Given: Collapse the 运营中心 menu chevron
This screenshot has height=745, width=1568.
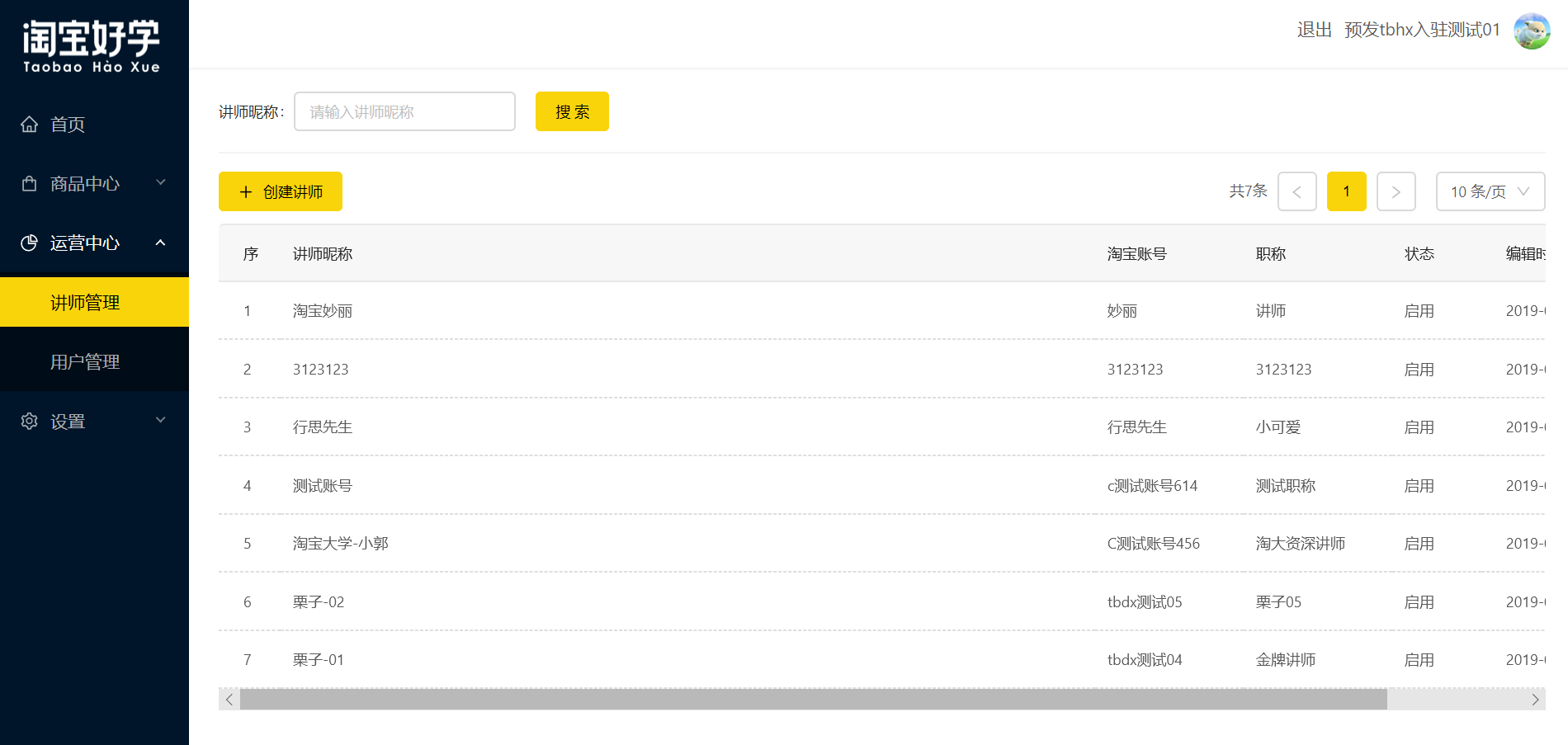Looking at the screenshot, I should (x=161, y=243).
